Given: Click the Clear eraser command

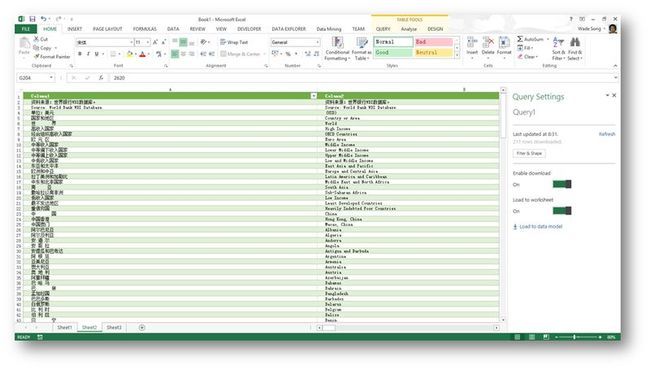Looking at the screenshot, I should (527, 56).
